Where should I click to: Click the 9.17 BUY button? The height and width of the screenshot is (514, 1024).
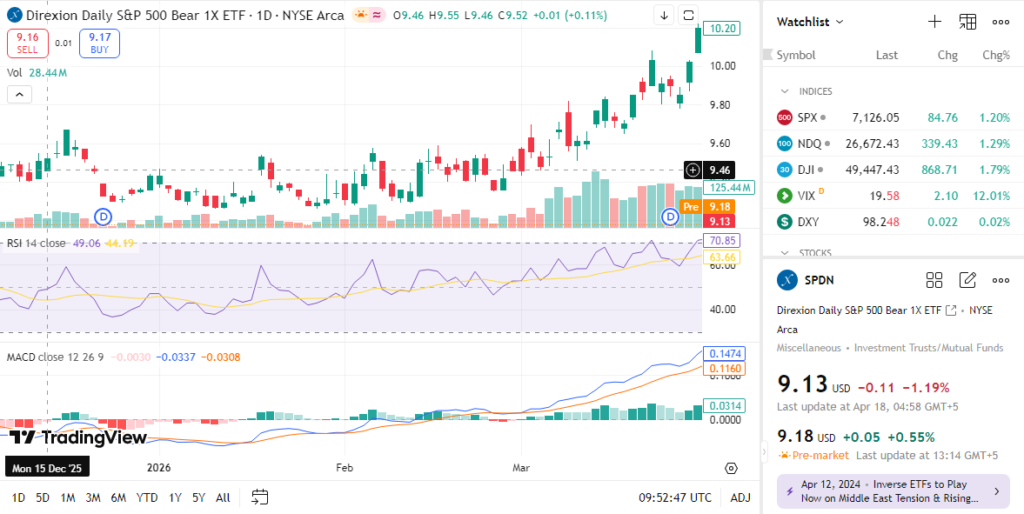point(100,43)
